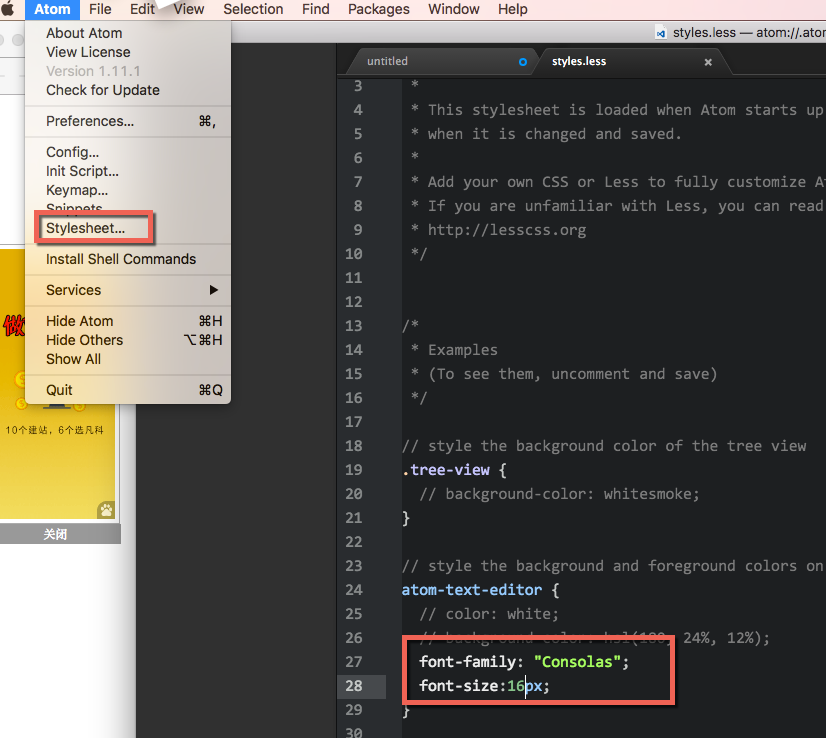Select View License menu entry
This screenshot has height=738, width=826.
pos(128,52)
